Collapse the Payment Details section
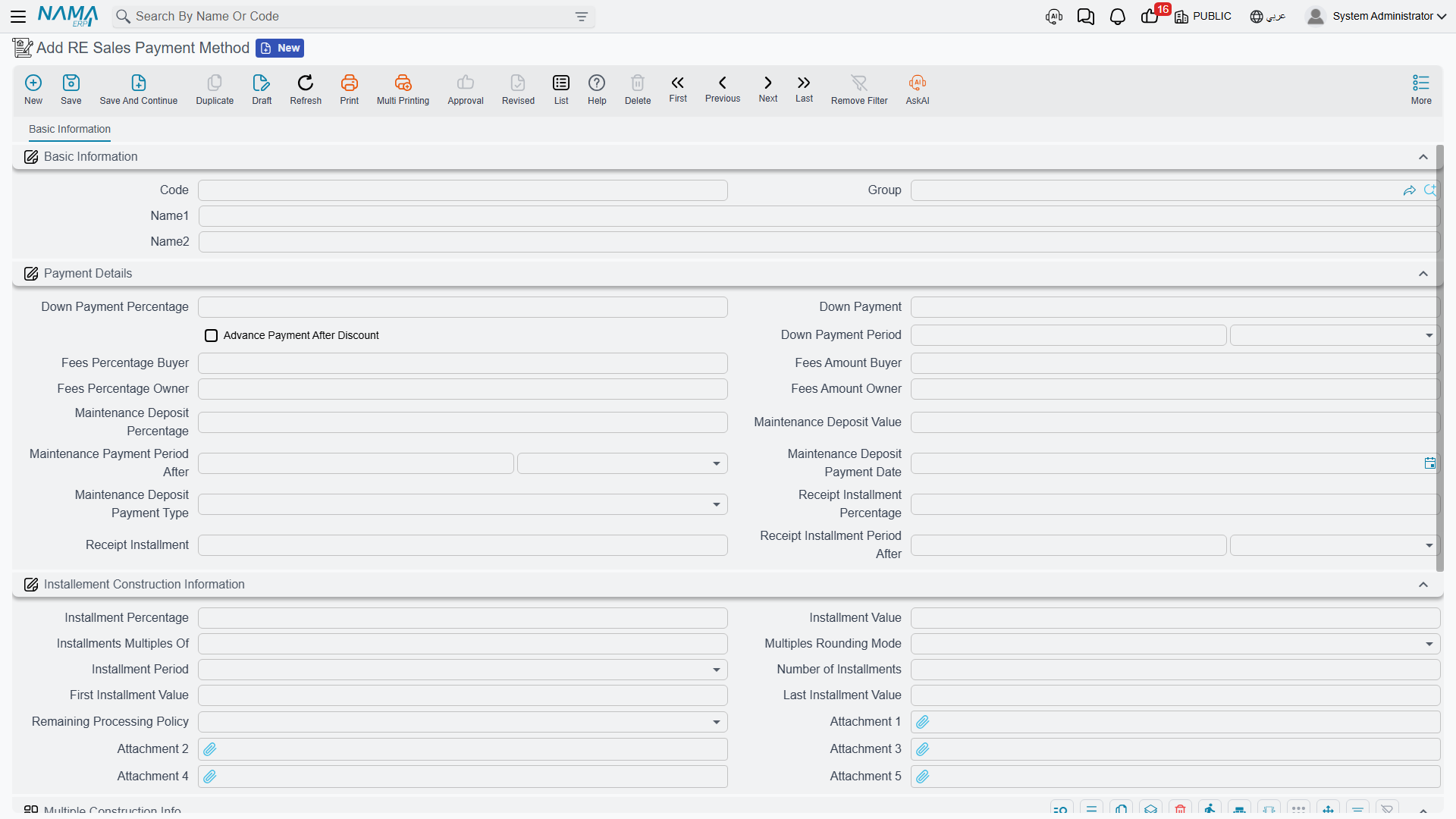This screenshot has height=819, width=1456. point(1423,274)
